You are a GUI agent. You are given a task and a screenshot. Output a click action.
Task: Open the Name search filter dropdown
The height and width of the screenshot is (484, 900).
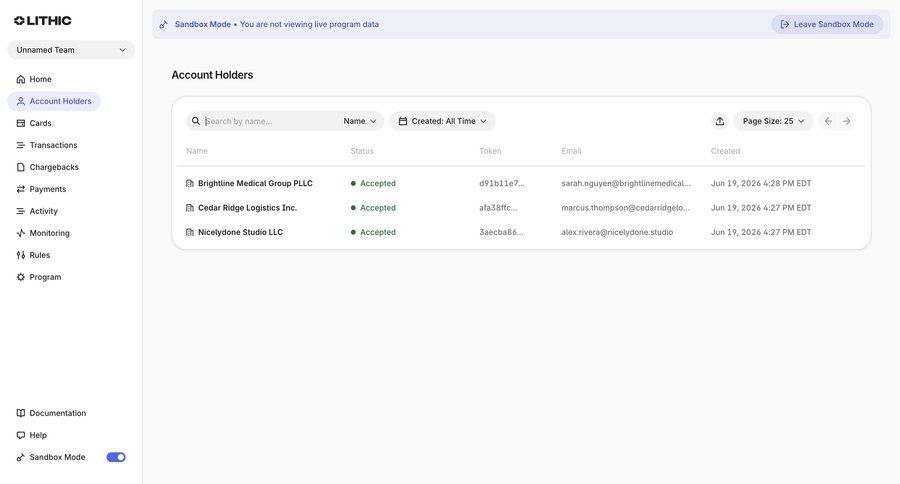pyautogui.click(x=360, y=121)
